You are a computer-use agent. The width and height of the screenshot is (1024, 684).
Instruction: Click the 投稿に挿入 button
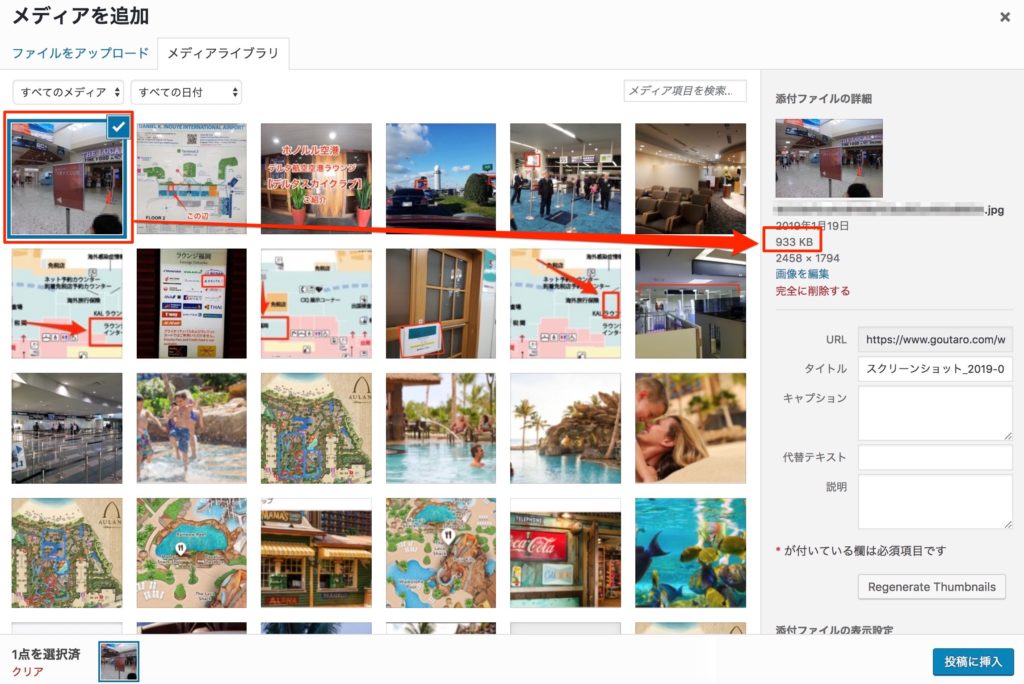tap(972, 662)
